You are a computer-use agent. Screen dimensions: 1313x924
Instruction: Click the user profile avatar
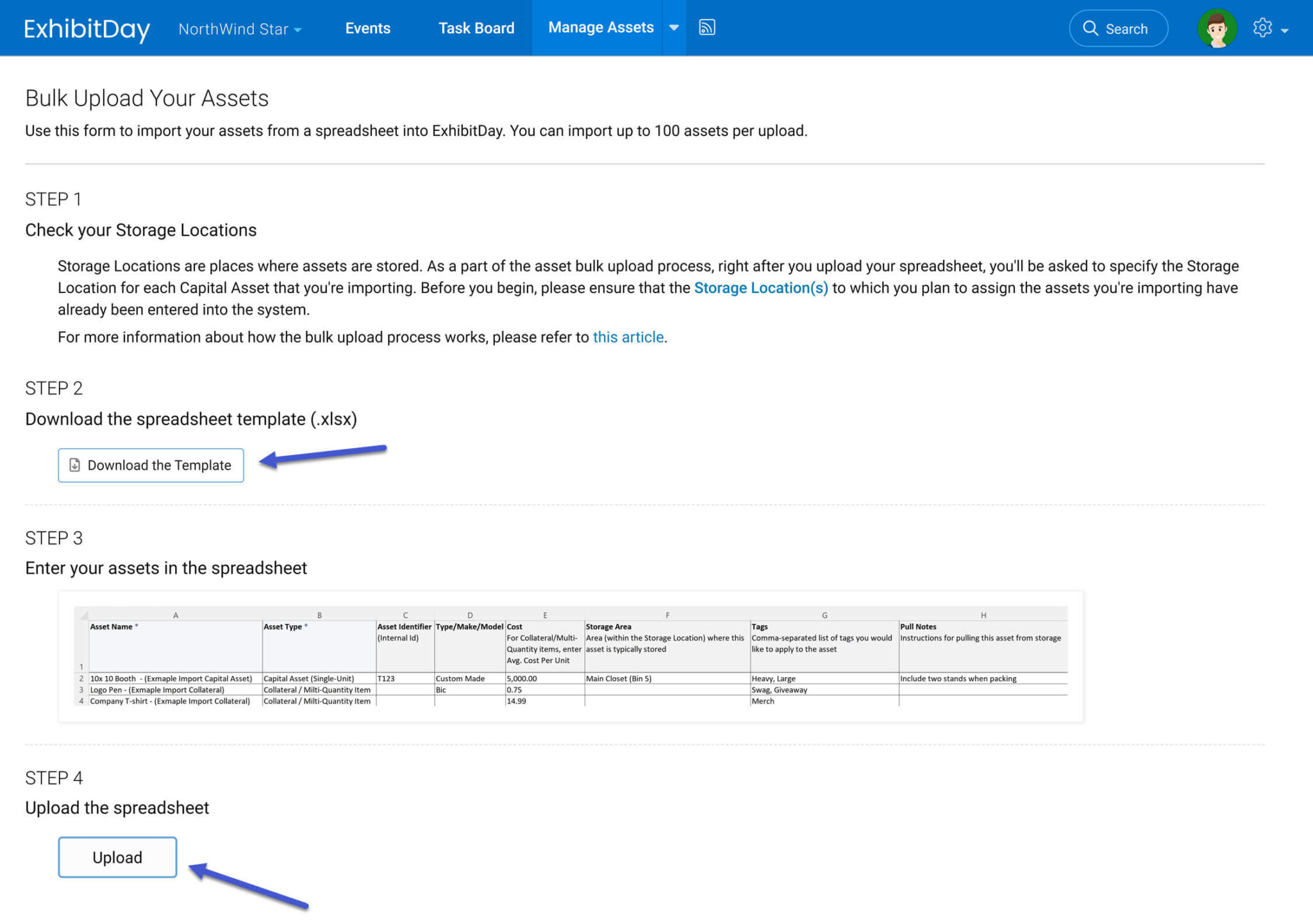coord(1216,28)
